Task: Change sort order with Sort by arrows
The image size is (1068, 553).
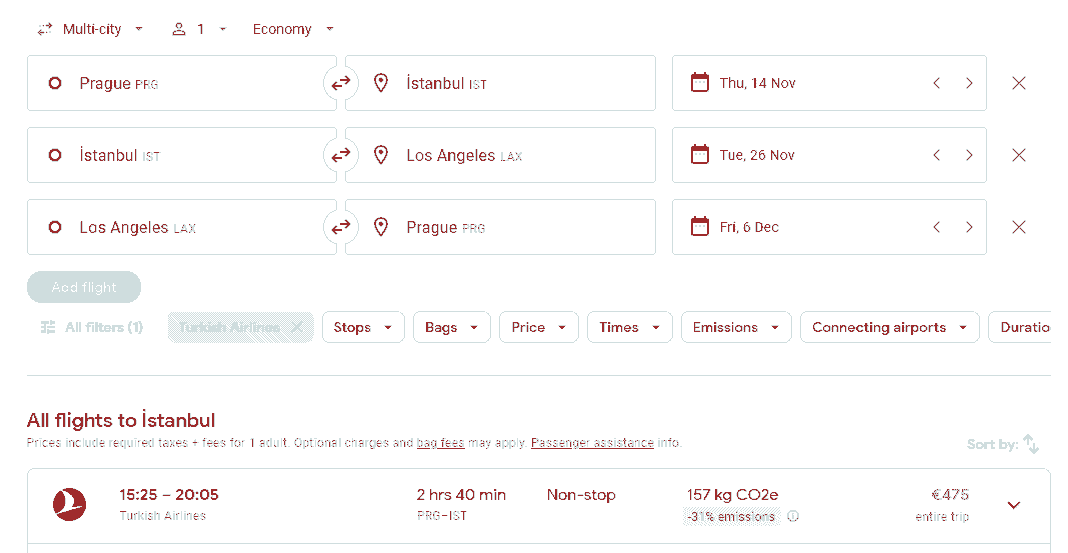Action: (x=1030, y=444)
